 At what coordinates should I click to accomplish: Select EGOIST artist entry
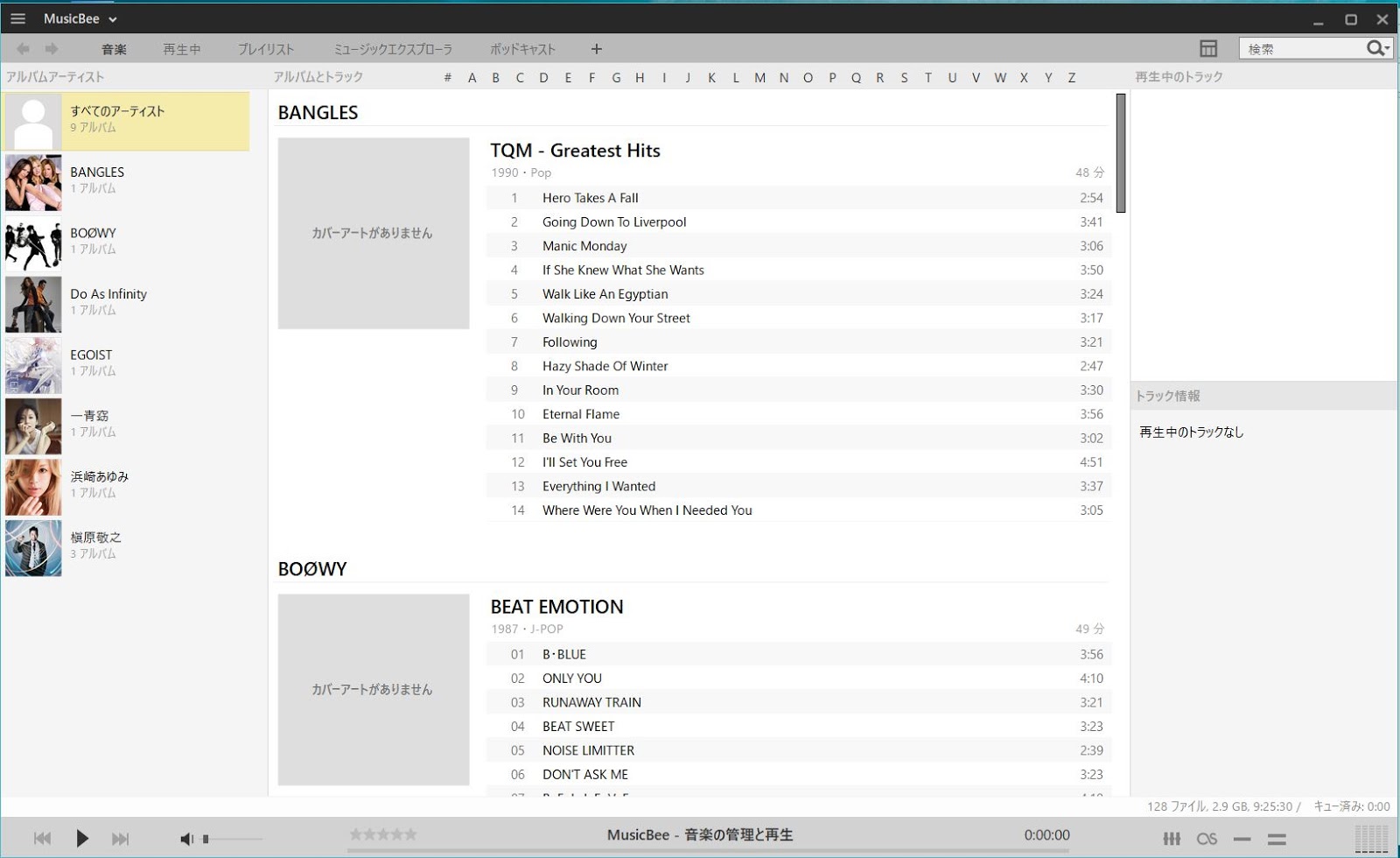[x=127, y=365]
